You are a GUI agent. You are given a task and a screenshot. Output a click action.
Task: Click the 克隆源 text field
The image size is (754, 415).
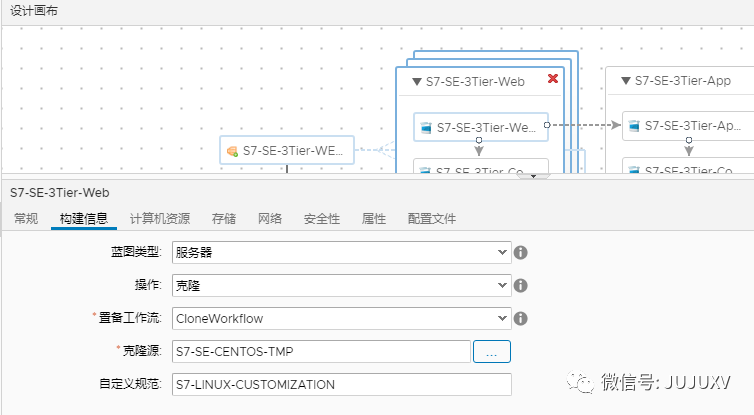pyautogui.click(x=320, y=352)
